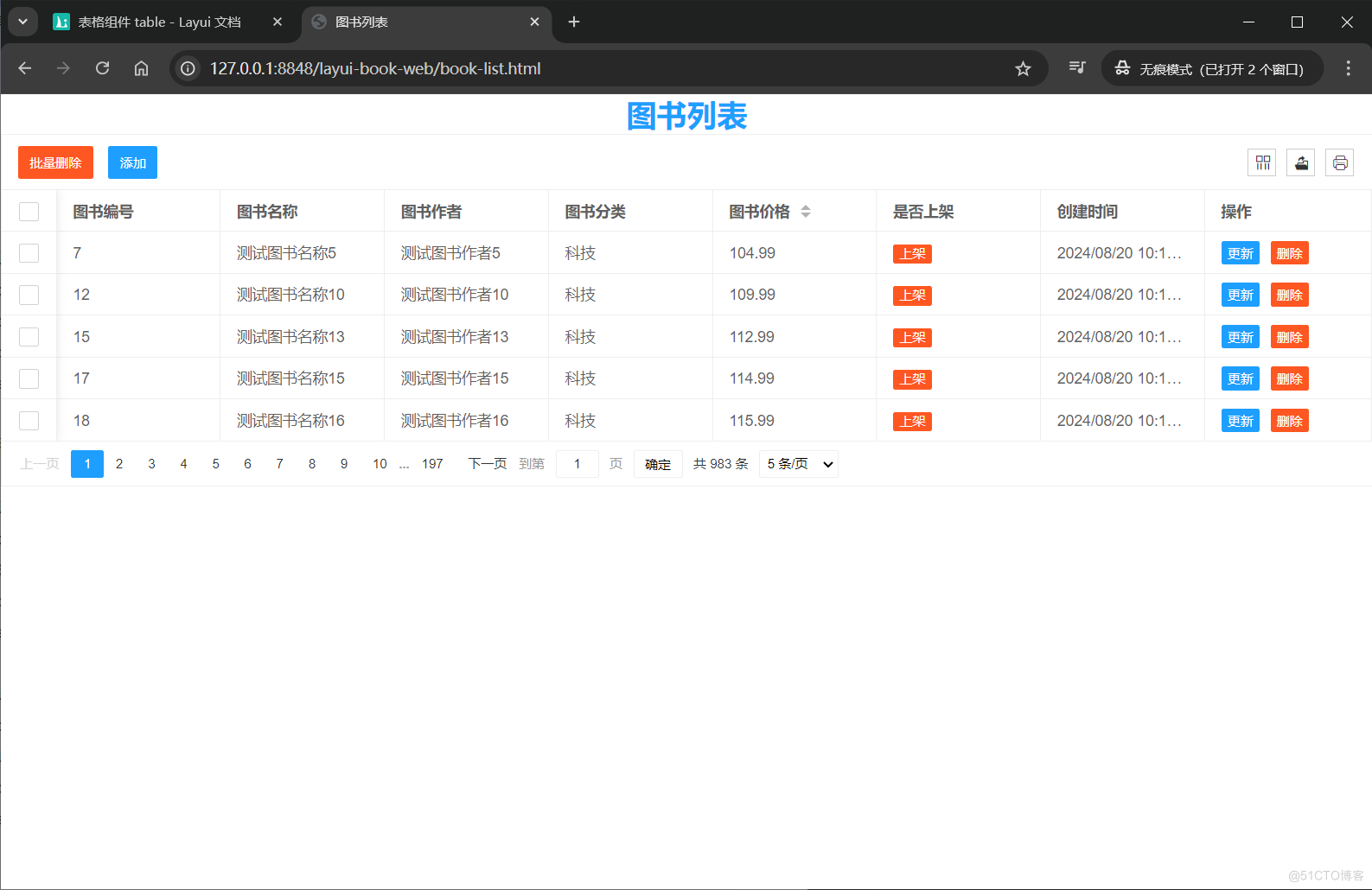Click 确定 to confirm page jump

[x=658, y=464]
